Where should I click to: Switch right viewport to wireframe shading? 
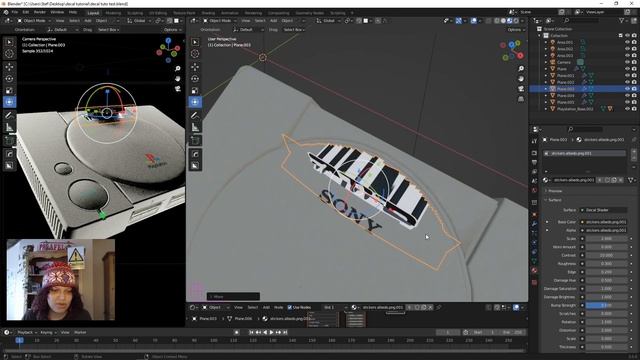point(497,20)
